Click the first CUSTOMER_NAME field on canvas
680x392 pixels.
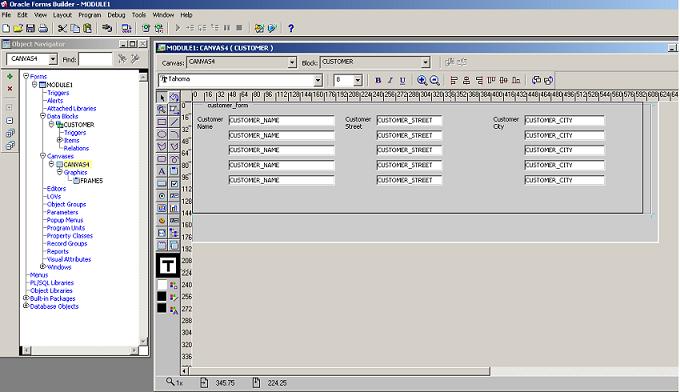281,120
